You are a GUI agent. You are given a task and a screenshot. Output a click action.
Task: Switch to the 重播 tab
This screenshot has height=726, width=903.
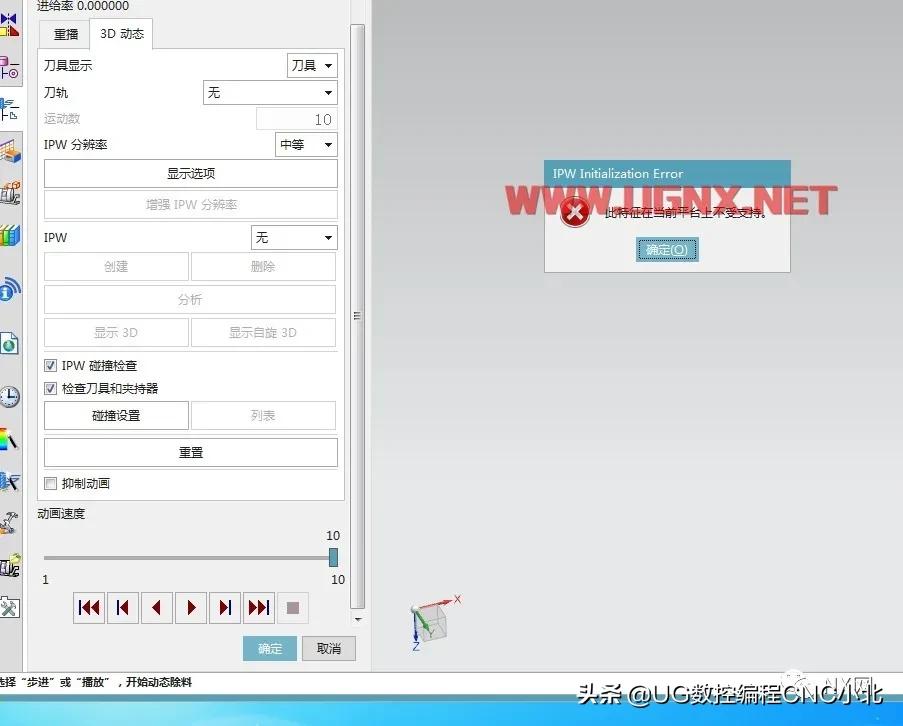coord(66,35)
